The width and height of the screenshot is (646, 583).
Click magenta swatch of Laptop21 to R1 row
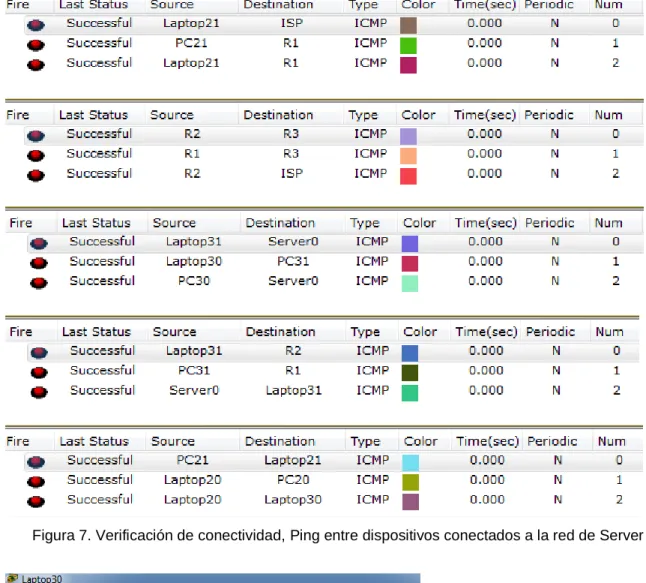[x=408, y=65]
